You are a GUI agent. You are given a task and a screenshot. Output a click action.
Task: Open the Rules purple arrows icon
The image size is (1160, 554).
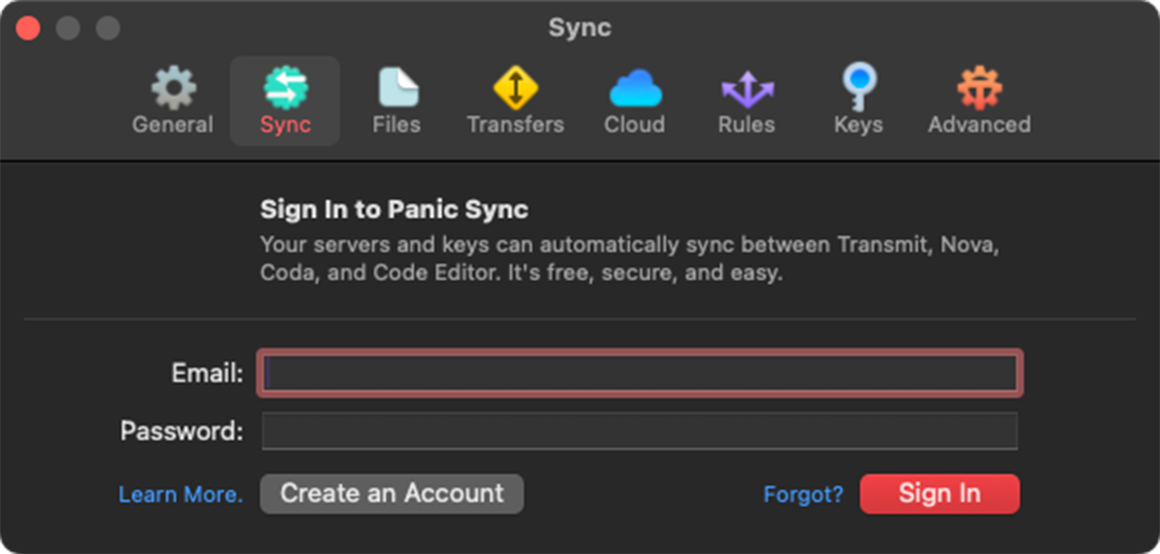pyautogui.click(x=747, y=89)
